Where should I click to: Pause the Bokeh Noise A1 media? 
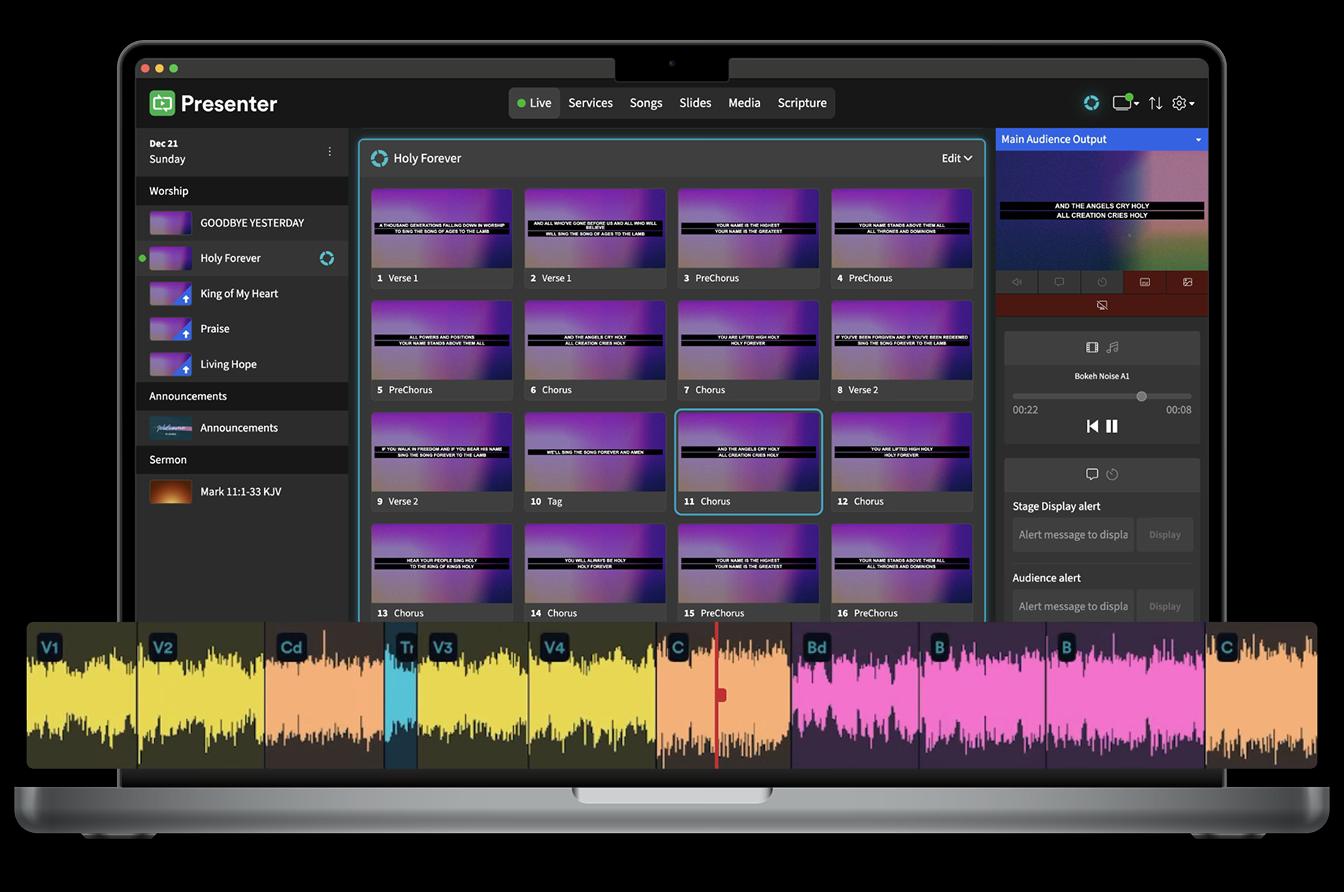(1111, 426)
